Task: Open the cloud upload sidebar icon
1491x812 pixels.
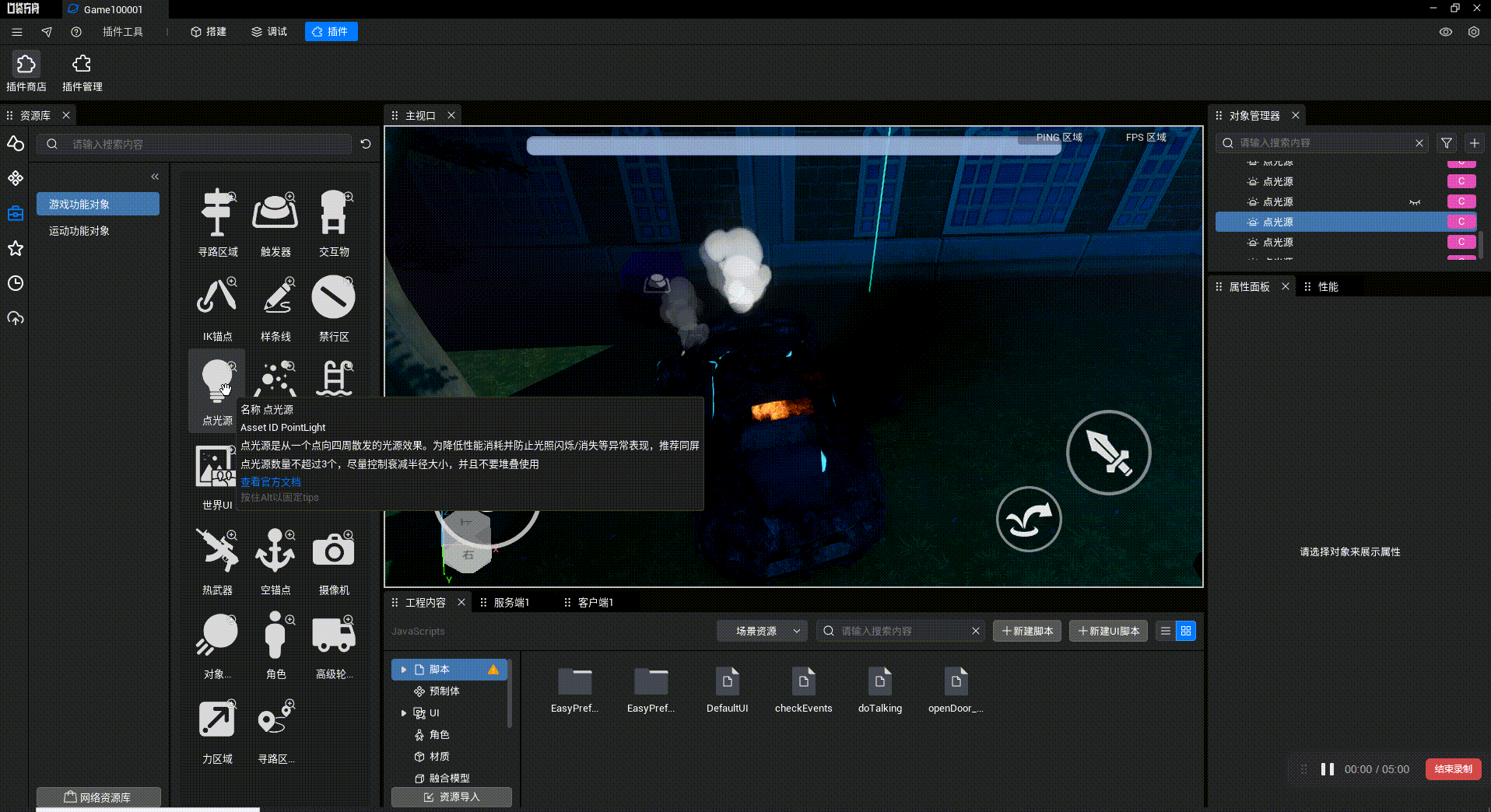Action: pyautogui.click(x=16, y=318)
